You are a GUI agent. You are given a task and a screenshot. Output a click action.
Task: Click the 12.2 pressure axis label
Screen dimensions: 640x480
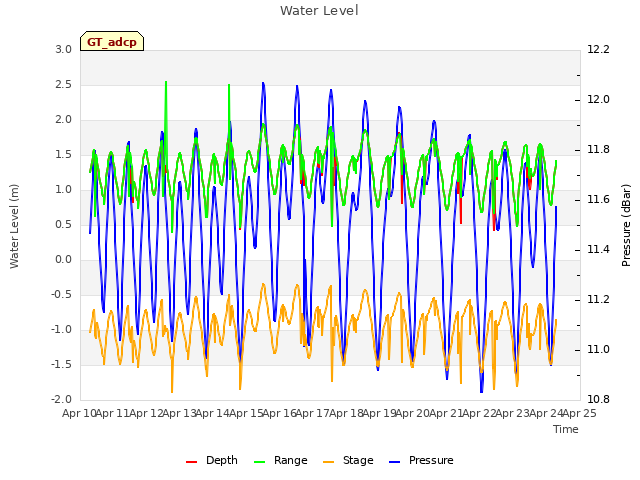click(598, 49)
